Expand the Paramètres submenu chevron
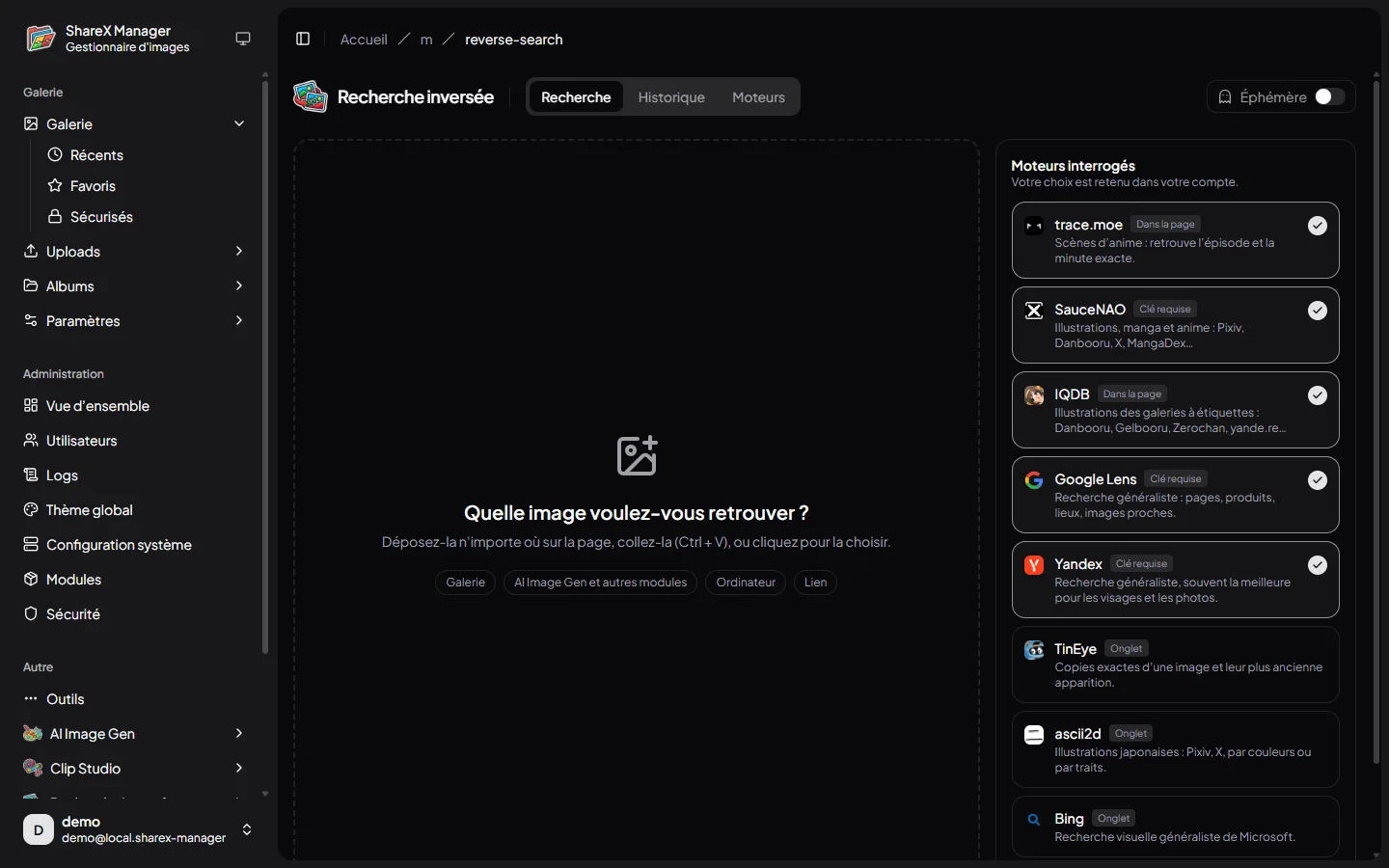Viewport: 1389px width, 868px height. [239, 320]
